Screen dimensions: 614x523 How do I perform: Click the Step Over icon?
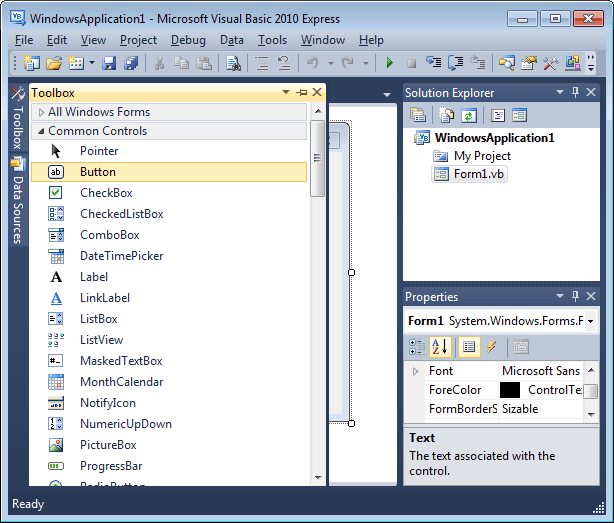tap(455, 63)
